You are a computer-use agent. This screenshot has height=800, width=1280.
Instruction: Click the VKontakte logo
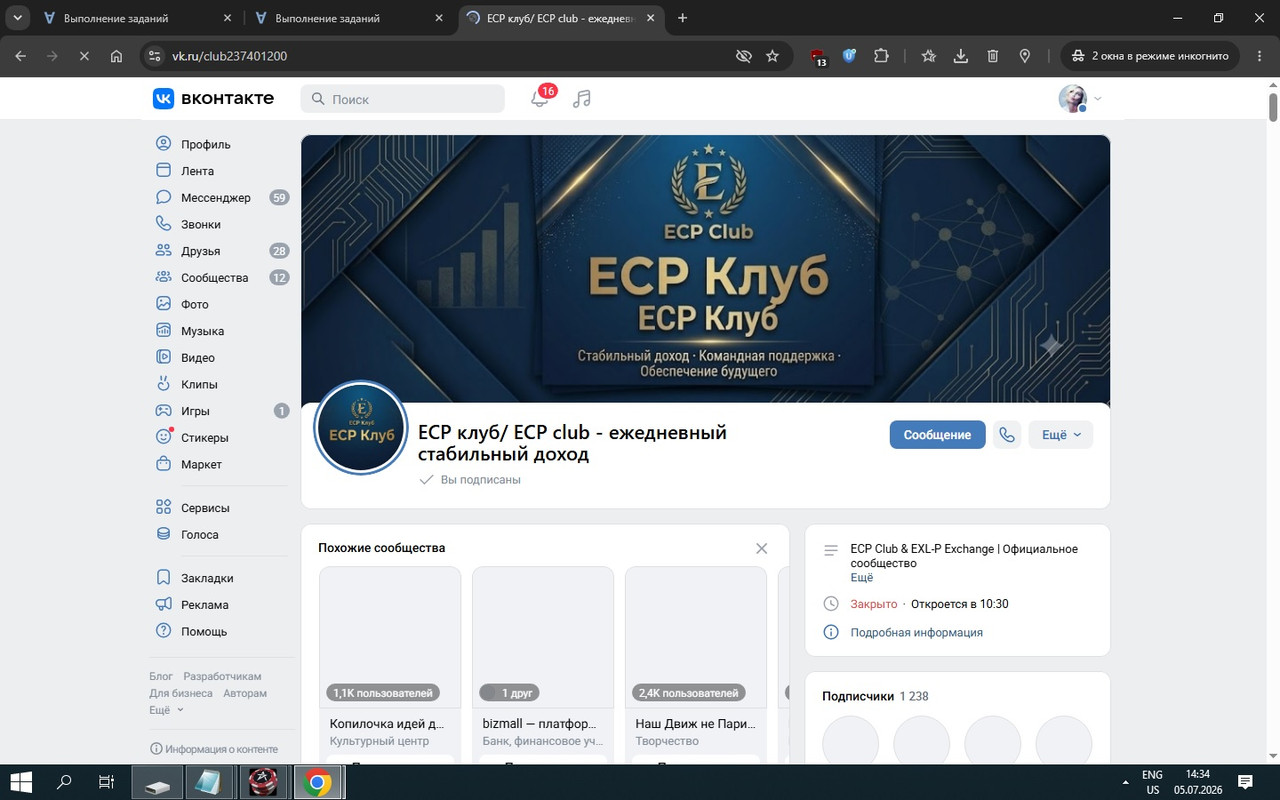[213, 98]
